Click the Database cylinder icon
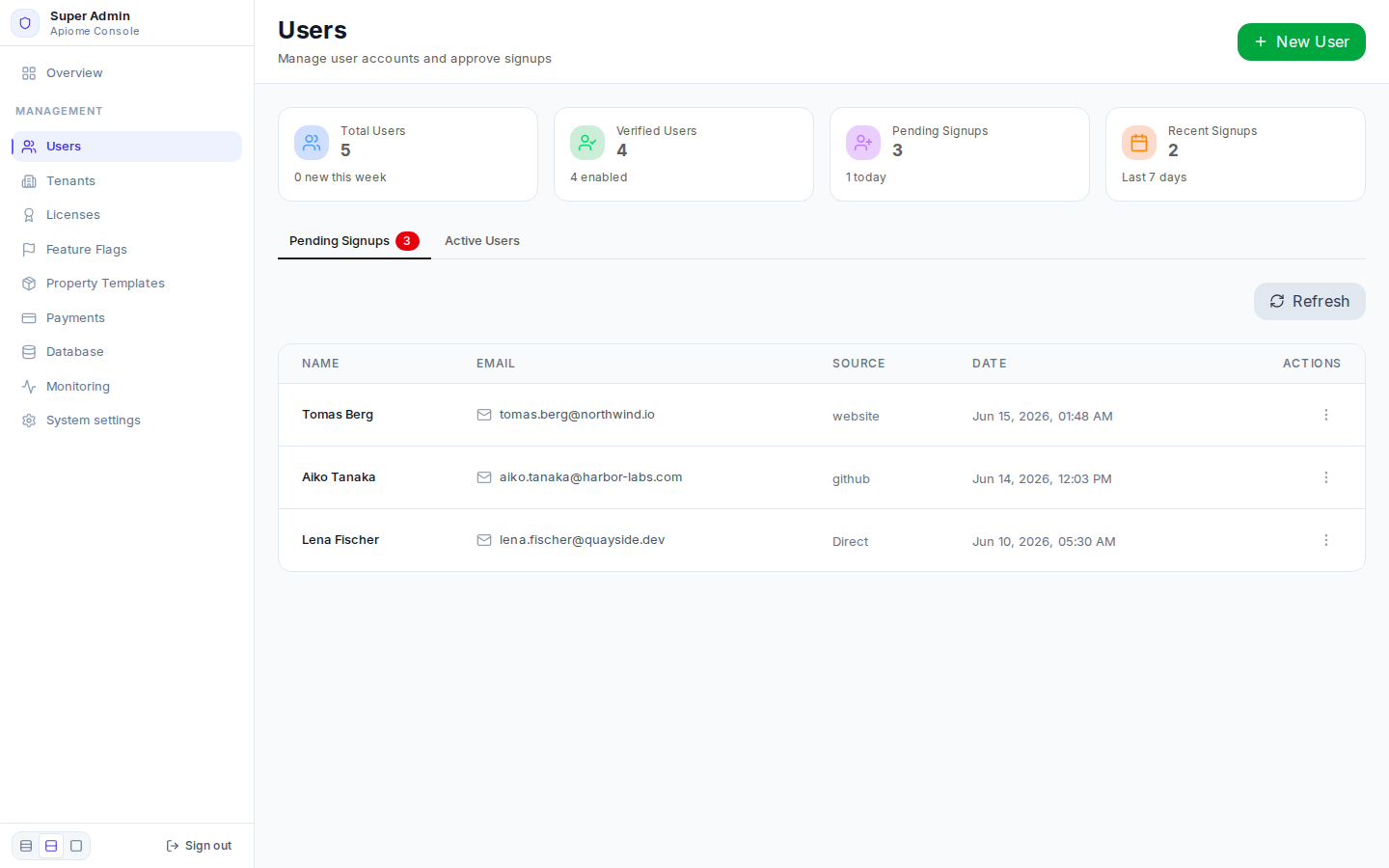Screen dimensions: 1389x868 click(29, 352)
